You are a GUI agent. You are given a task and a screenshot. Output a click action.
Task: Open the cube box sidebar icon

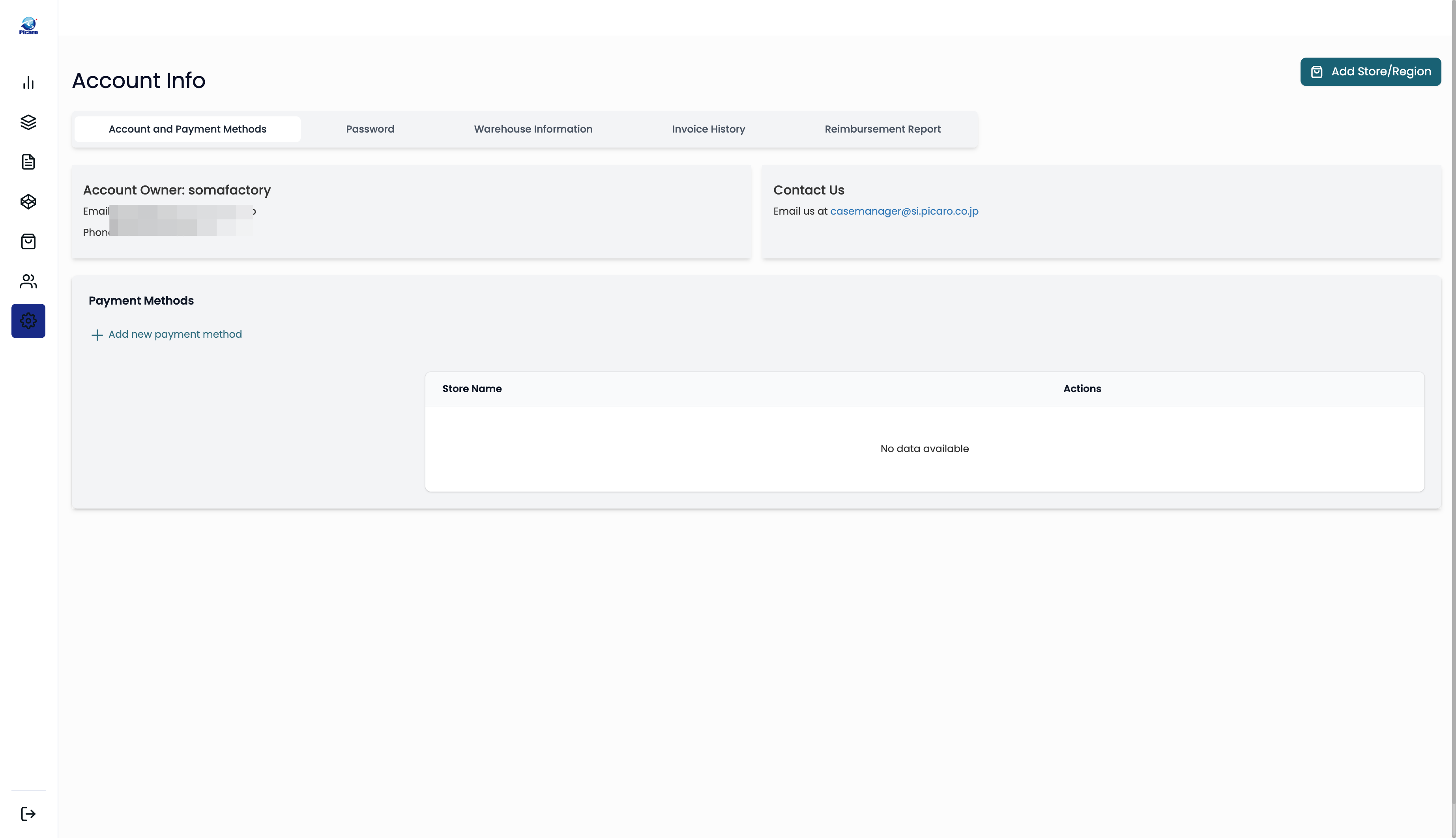tap(28, 202)
